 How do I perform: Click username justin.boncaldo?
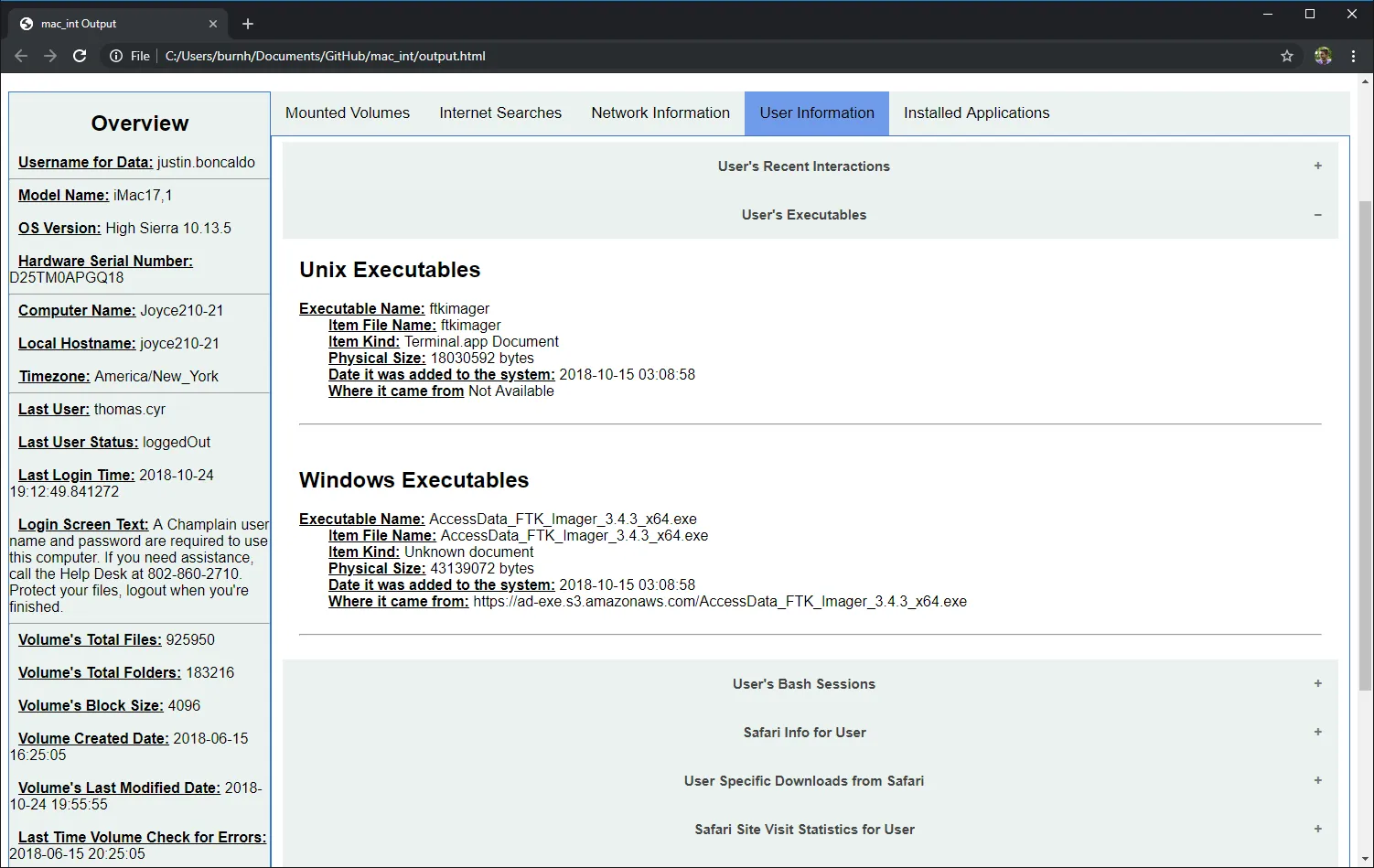pos(206,163)
